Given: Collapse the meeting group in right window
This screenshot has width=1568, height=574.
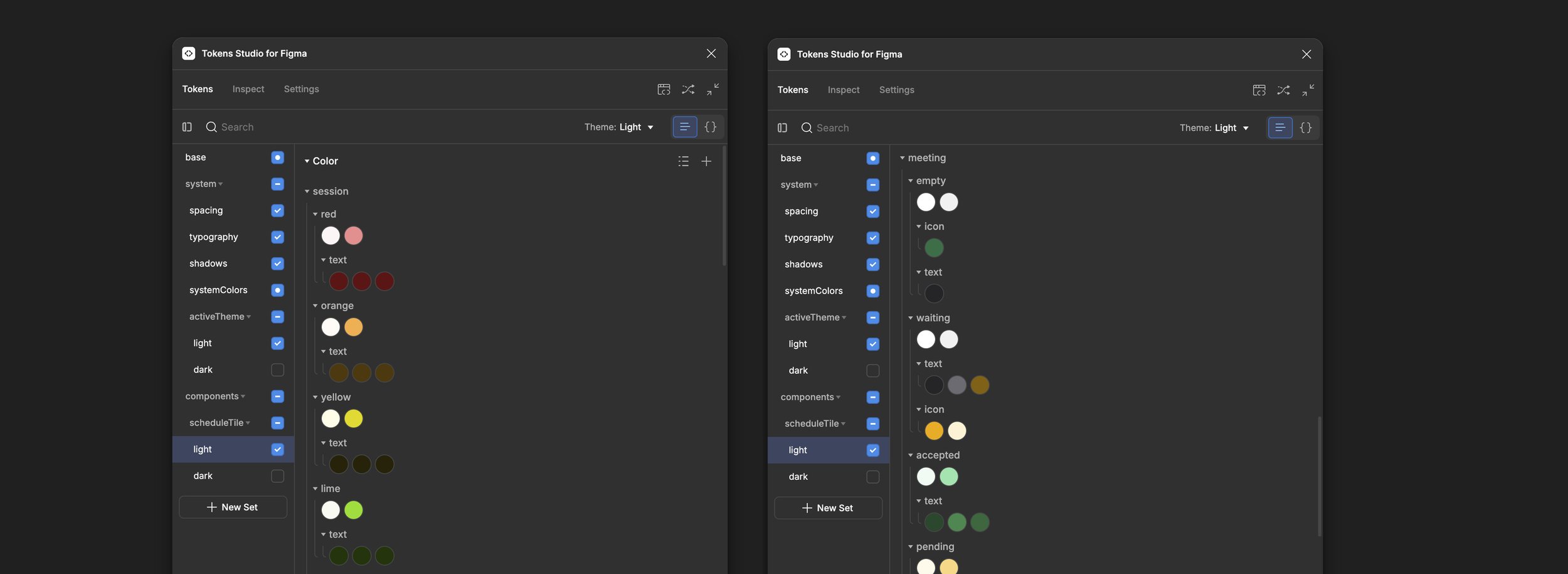Looking at the screenshot, I should click(903, 158).
